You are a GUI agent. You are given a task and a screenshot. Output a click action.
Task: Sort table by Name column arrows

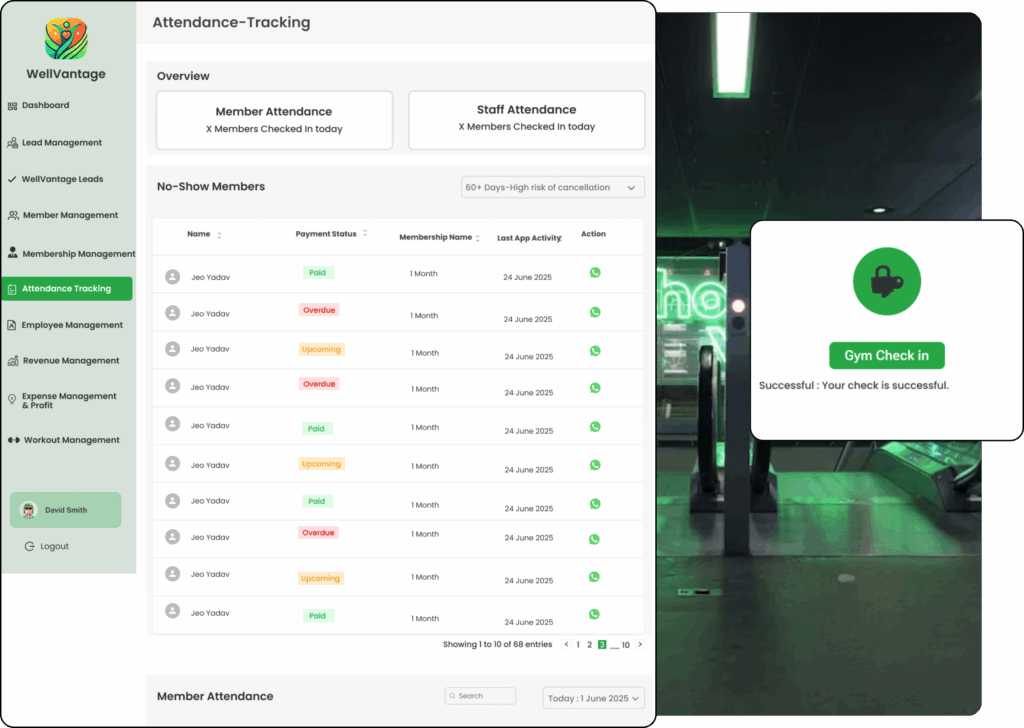tap(219, 235)
